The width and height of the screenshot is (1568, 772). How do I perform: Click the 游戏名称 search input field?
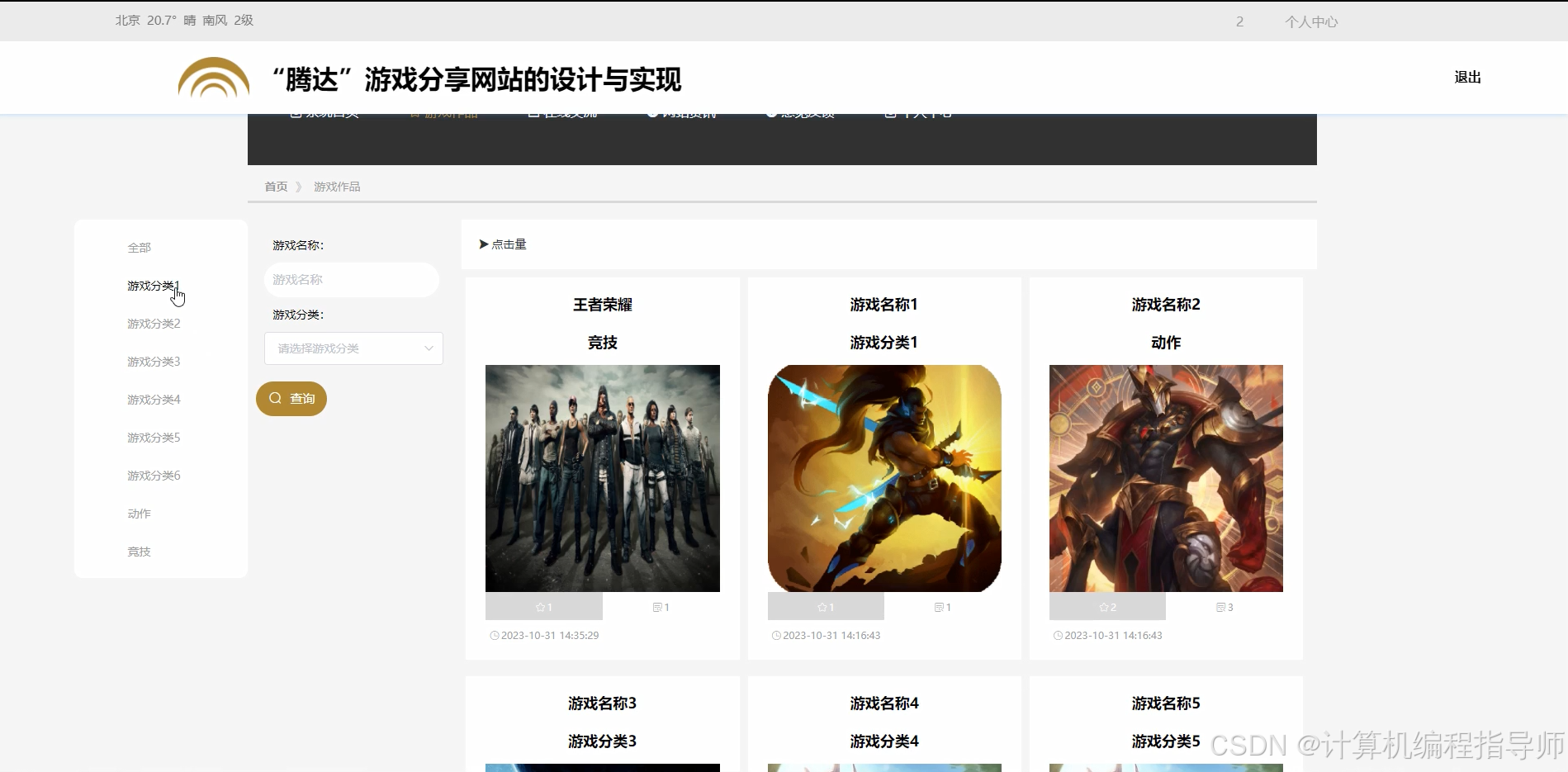(x=352, y=280)
